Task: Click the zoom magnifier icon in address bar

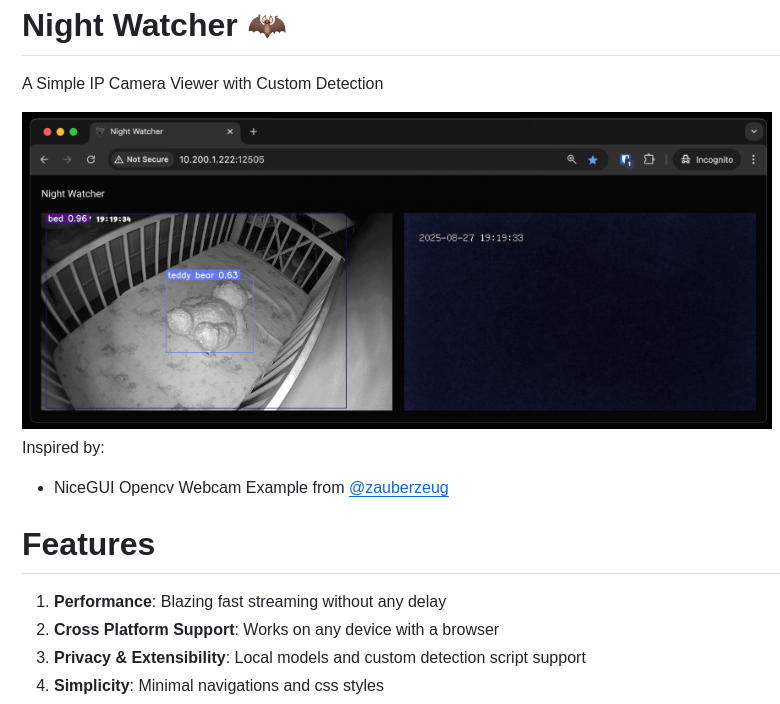Action: coord(572,160)
